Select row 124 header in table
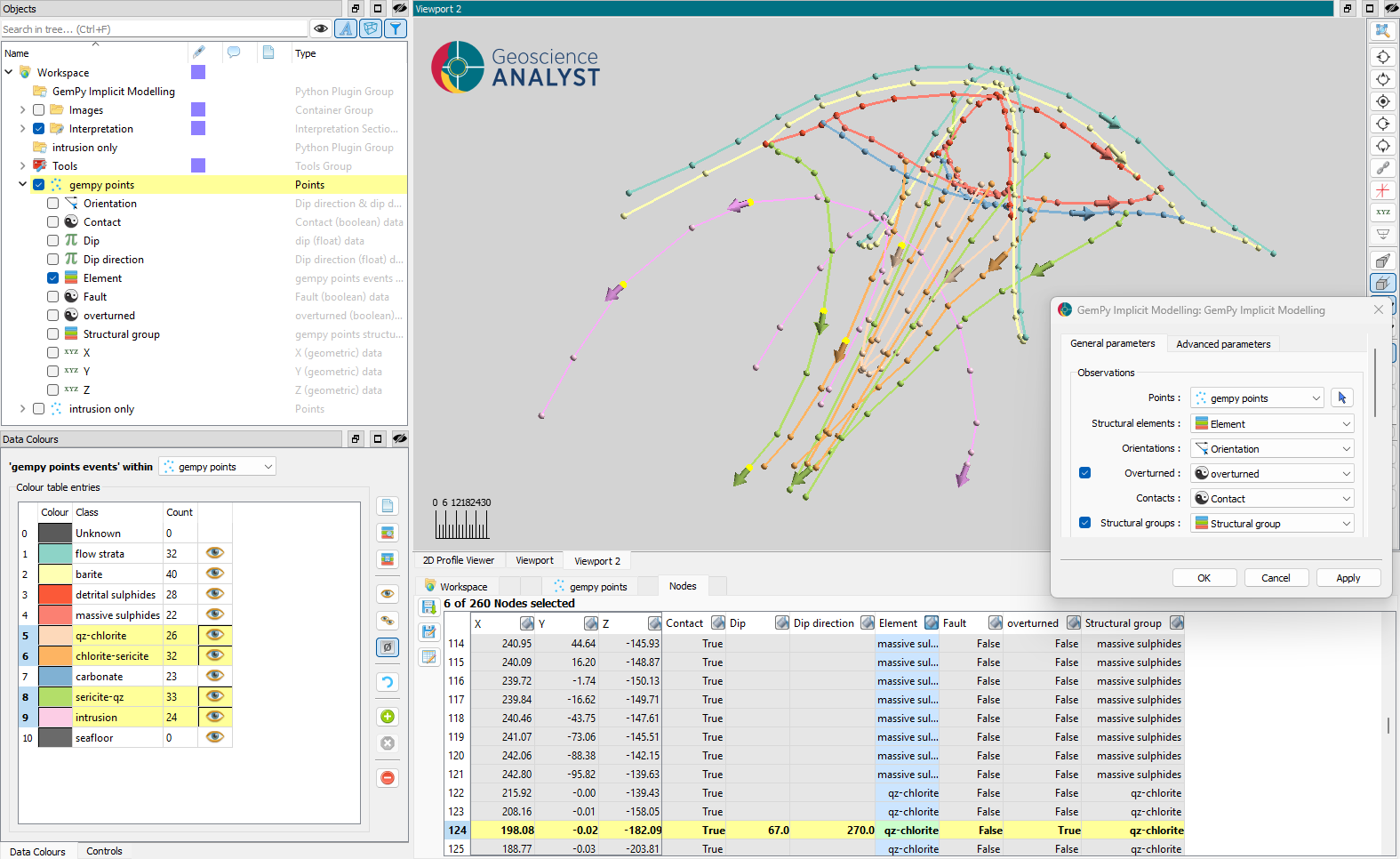1400x859 pixels. tap(457, 831)
